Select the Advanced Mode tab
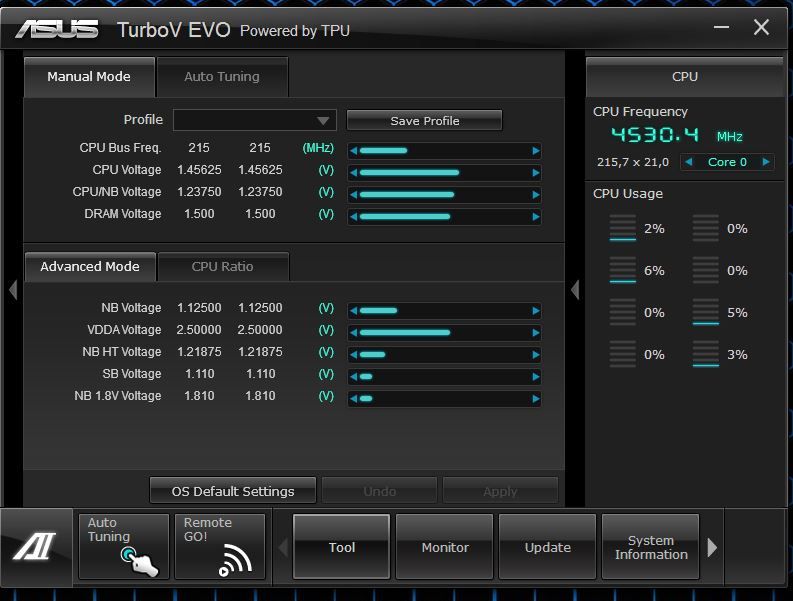The height and width of the screenshot is (601, 793). tap(90, 267)
